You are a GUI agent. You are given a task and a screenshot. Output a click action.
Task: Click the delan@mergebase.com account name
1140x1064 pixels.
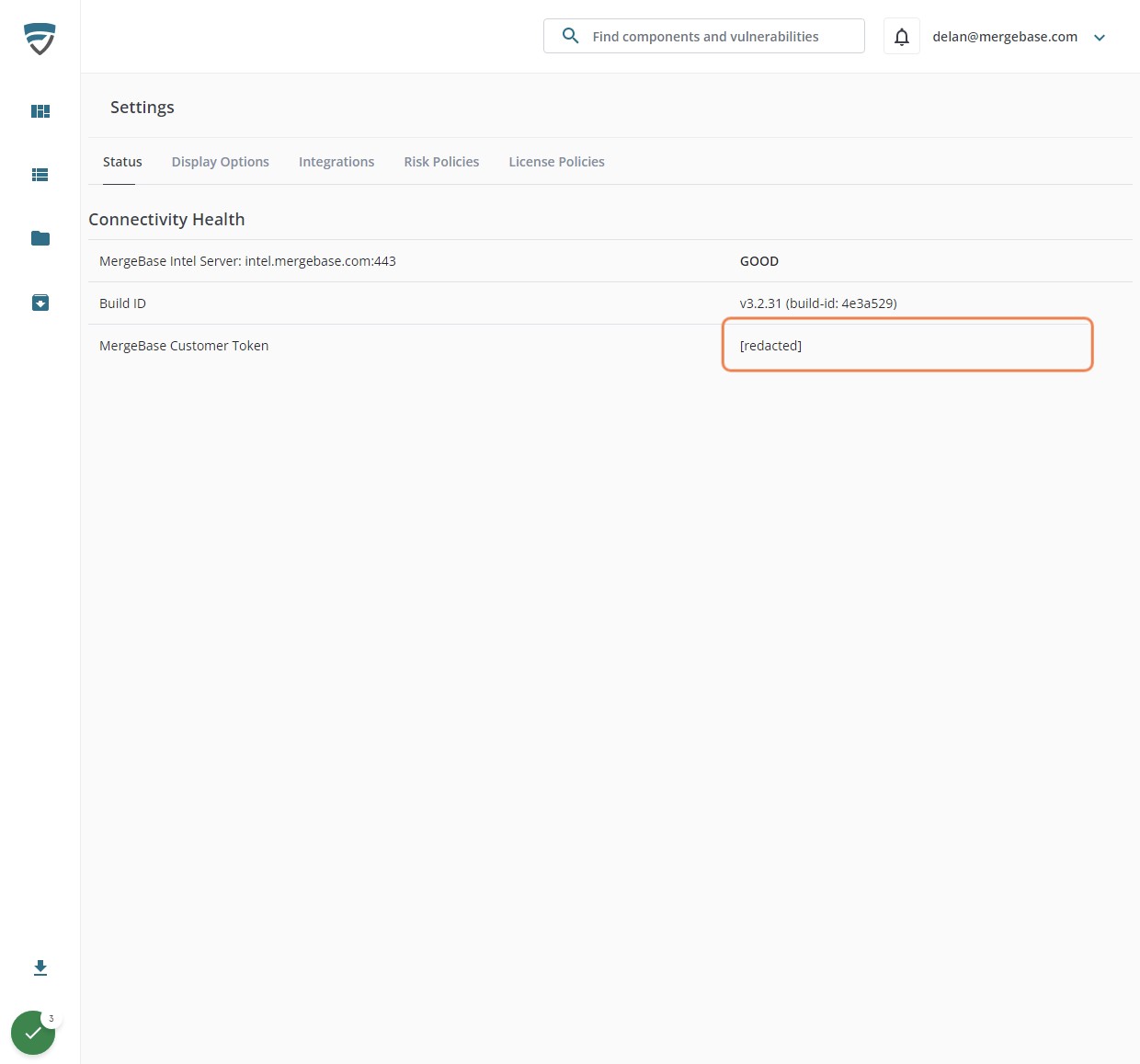click(x=1005, y=37)
